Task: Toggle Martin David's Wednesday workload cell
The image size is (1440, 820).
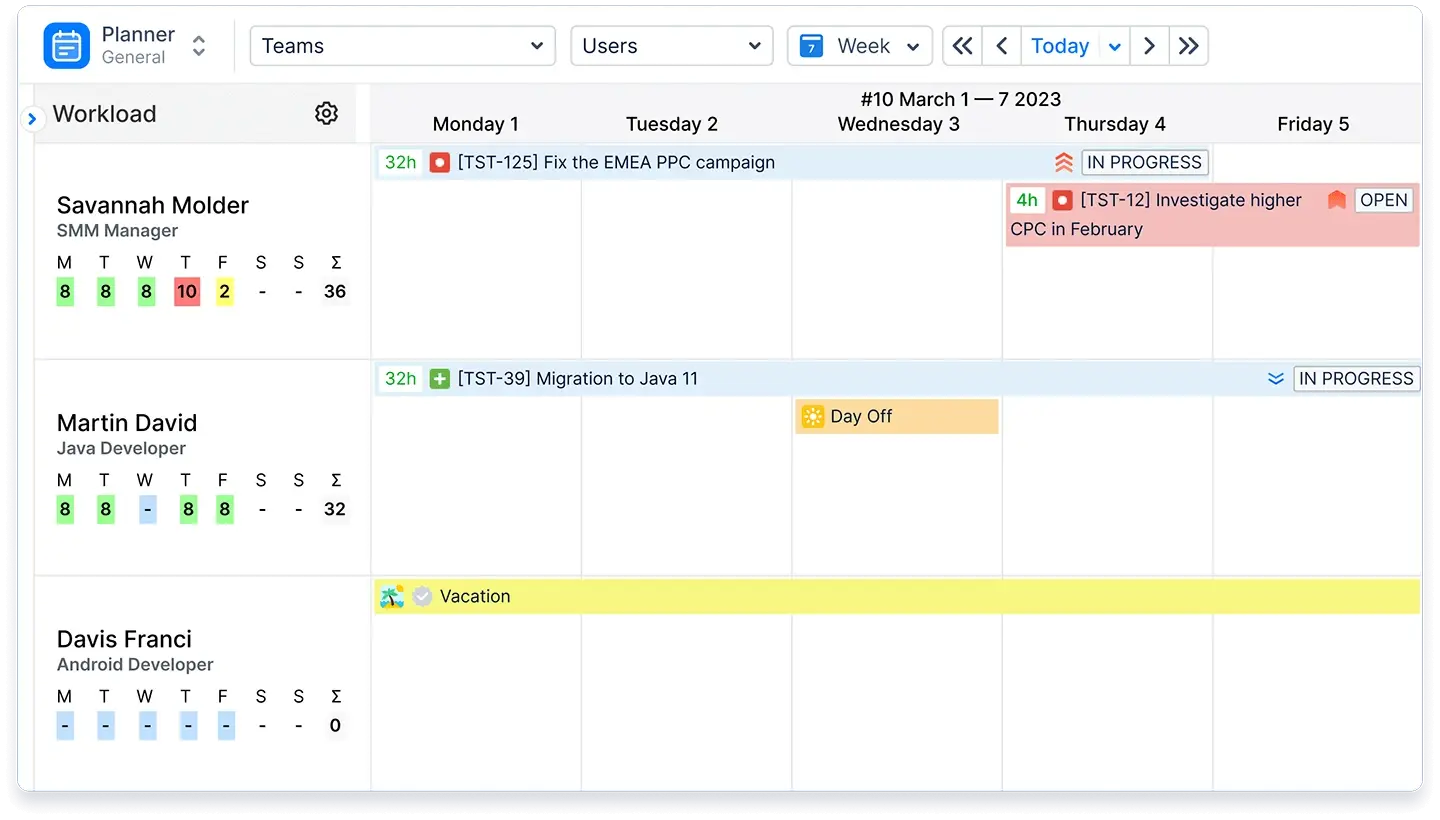Action: pos(146,509)
